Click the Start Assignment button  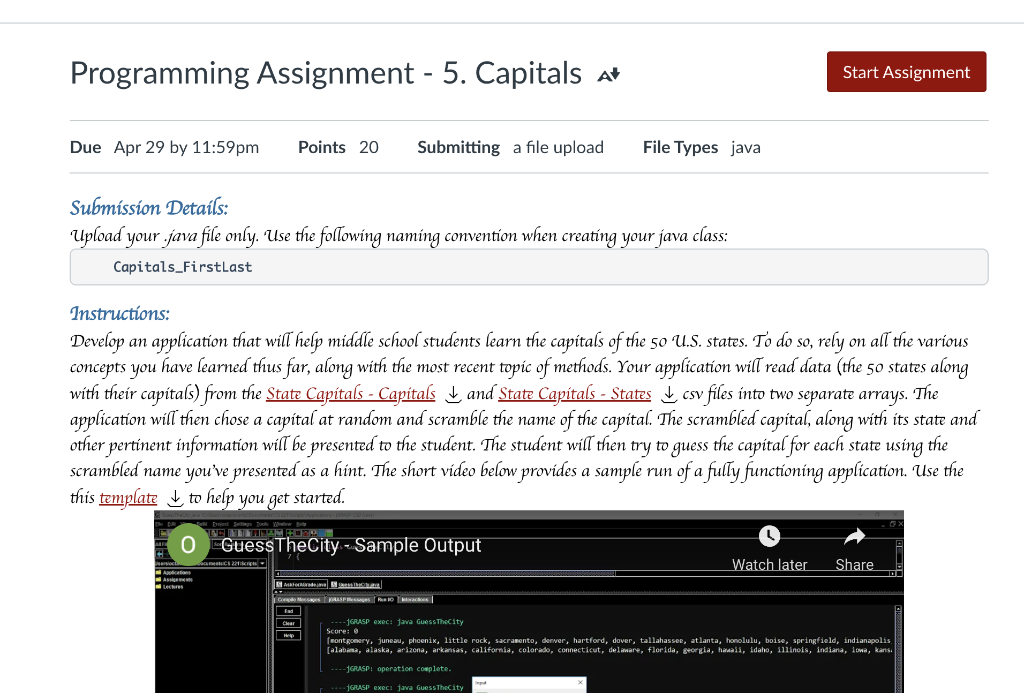tap(906, 71)
